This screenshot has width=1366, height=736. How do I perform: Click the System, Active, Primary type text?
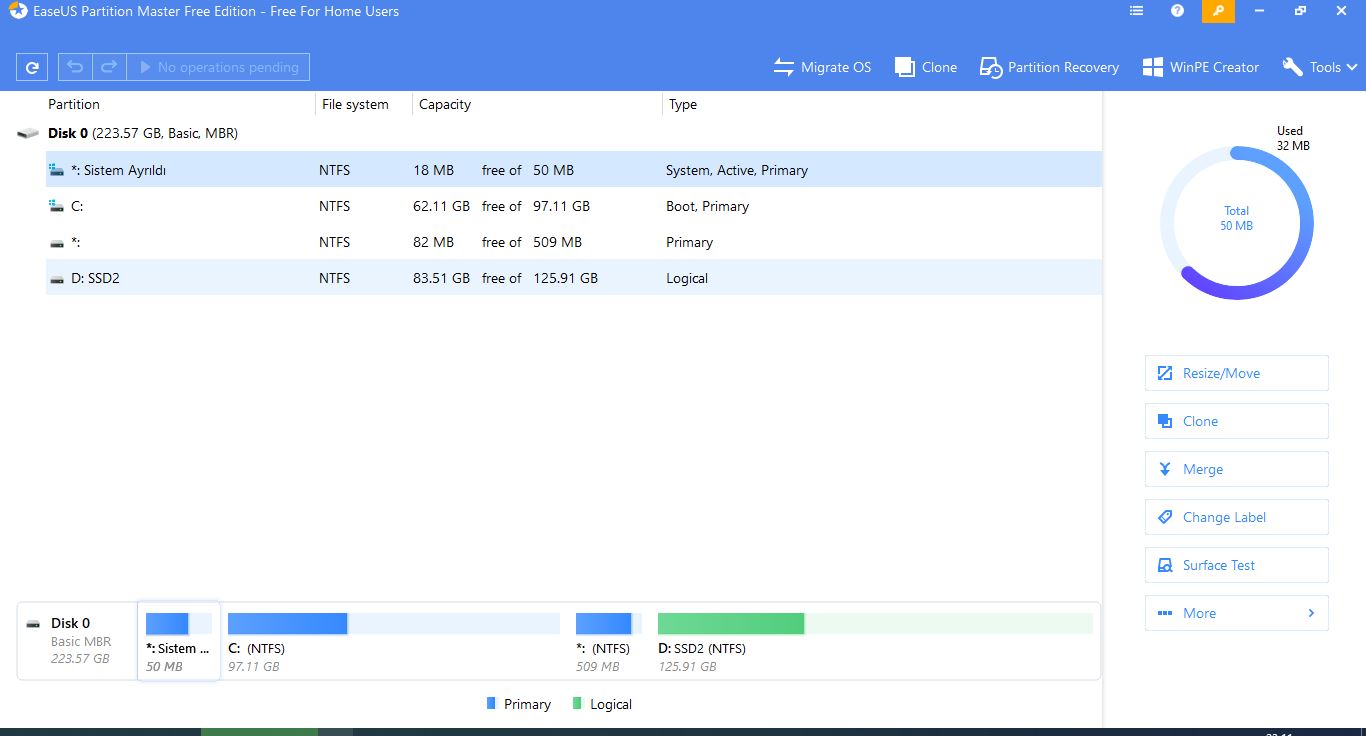[x=737, y=170]
